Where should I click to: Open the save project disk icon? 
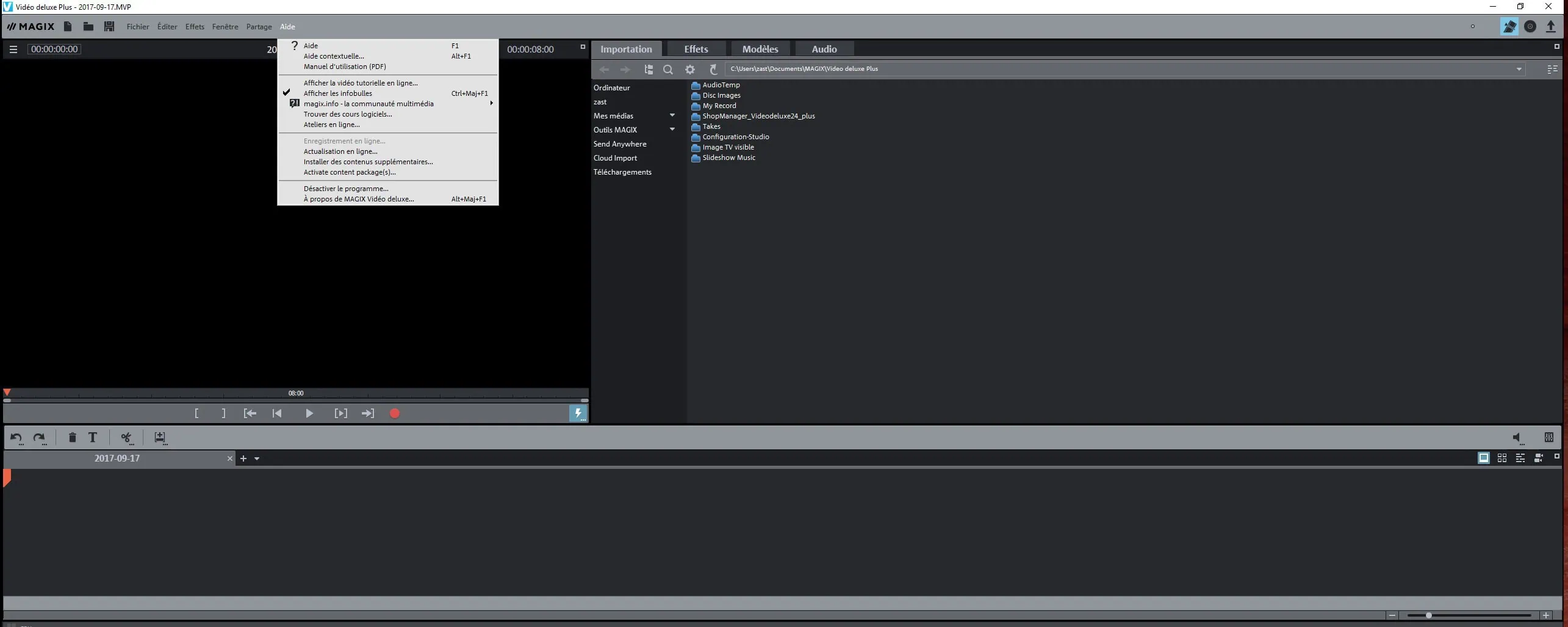pyautogui.click(x=109, y=26)
